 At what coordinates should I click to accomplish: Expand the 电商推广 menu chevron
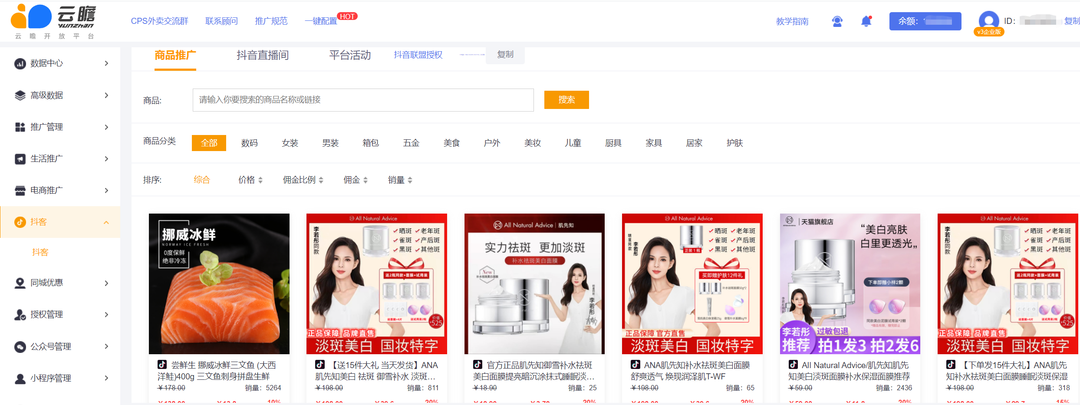106,190
